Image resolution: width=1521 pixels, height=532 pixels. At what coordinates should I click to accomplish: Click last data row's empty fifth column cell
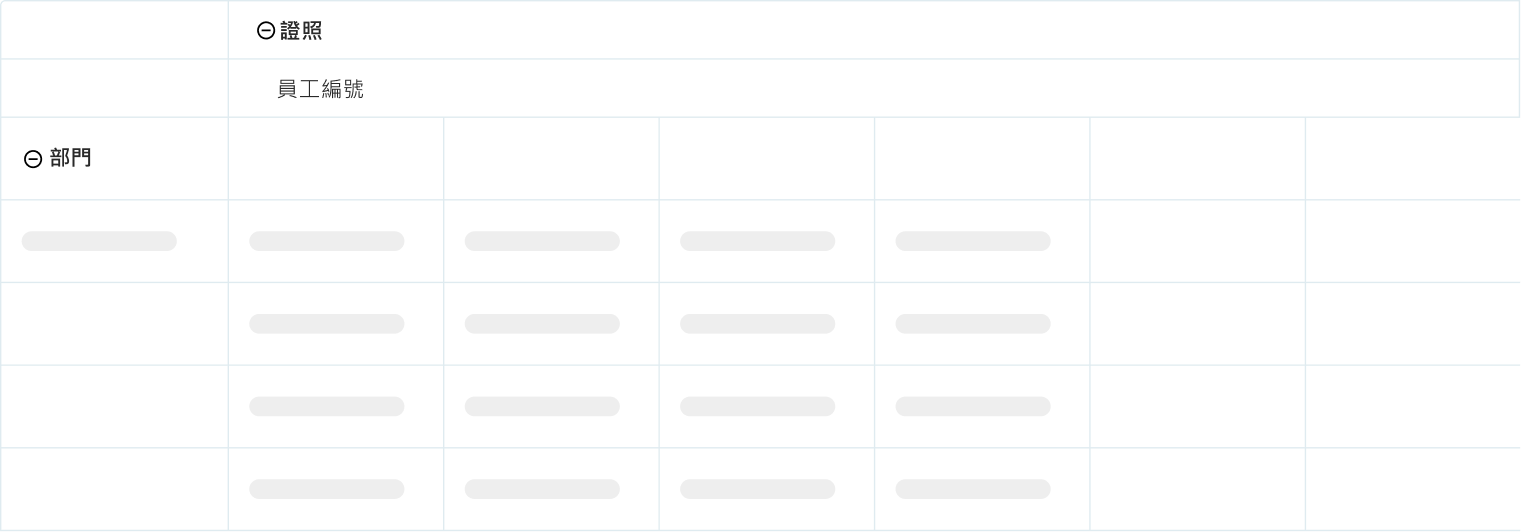pyautogui.click(x=1197, y=489)
